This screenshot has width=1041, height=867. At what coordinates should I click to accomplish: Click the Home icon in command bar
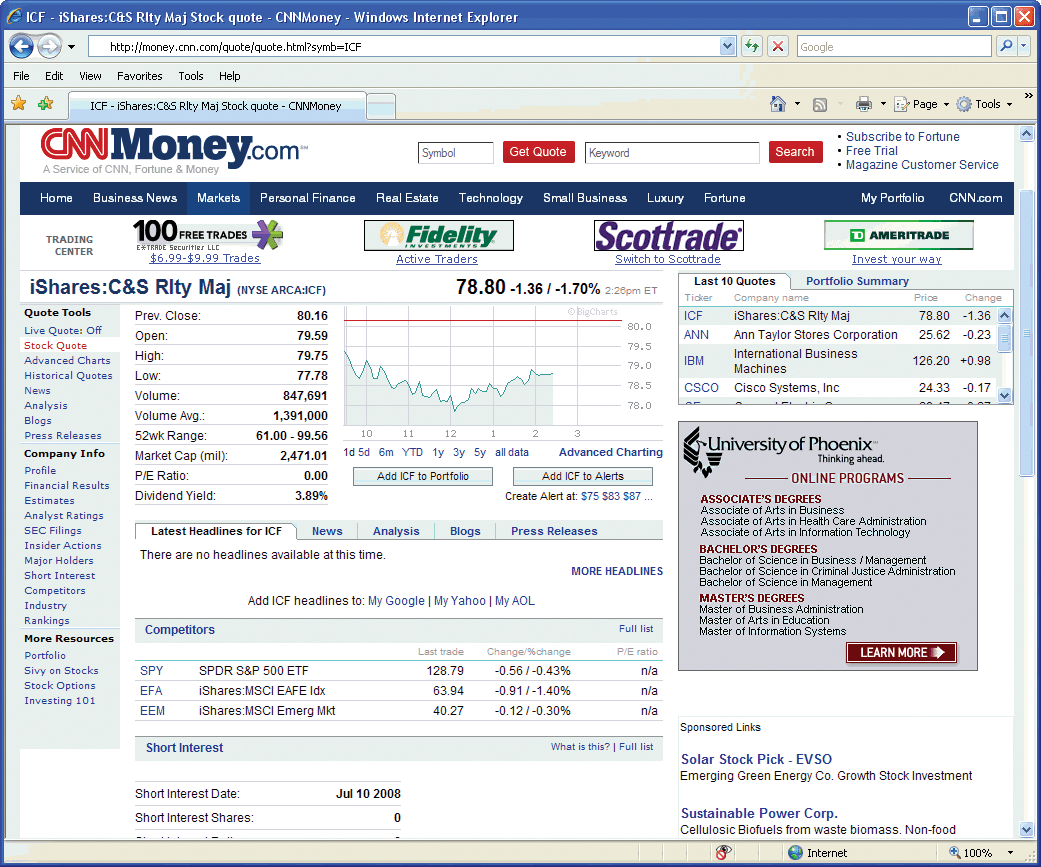pos(778,104)
